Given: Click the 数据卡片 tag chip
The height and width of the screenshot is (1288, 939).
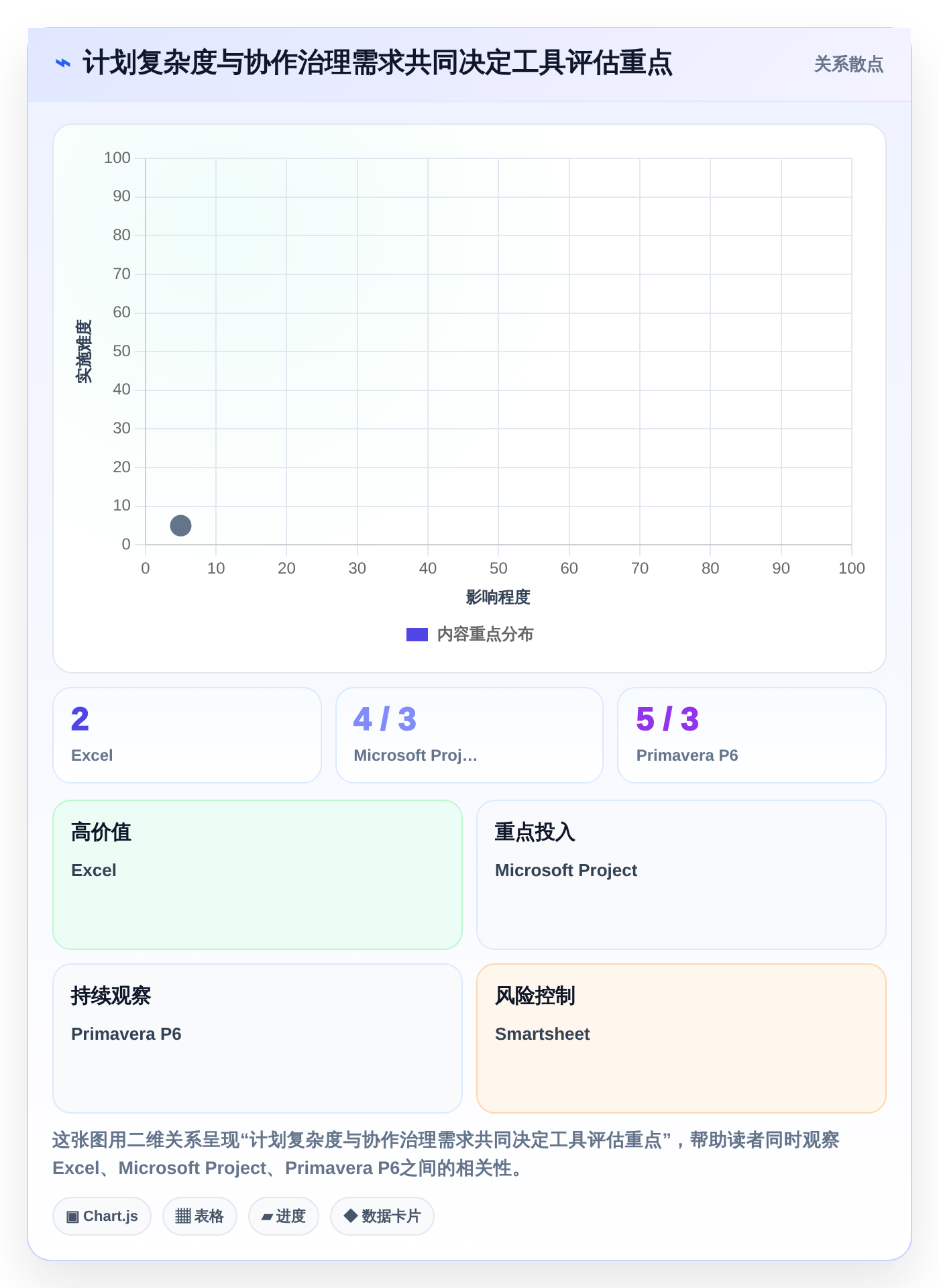Looking at the screenshot, I should coord(382,1216).
